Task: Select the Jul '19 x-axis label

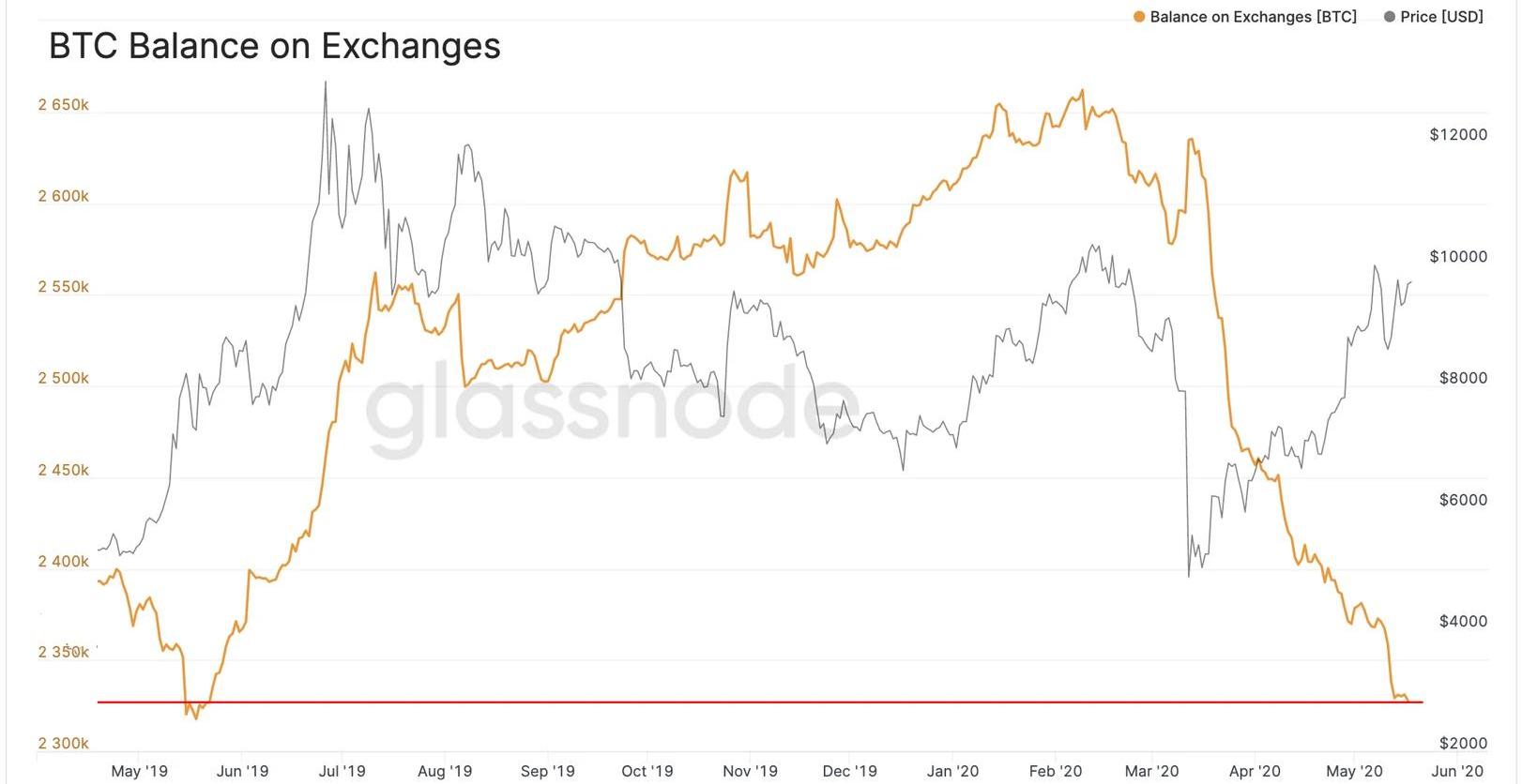Action: pyautogui.click(x=342, y=771)
